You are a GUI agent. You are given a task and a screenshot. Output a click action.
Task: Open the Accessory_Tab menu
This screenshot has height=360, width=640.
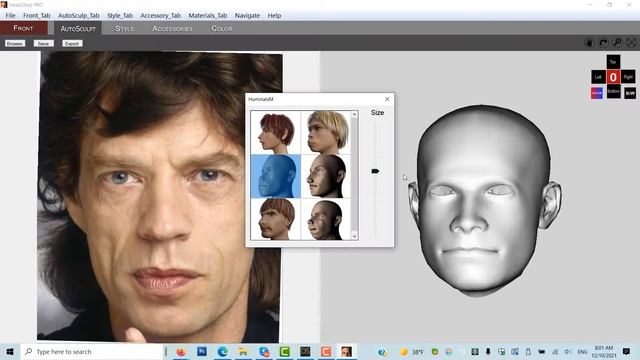point(160,16)
